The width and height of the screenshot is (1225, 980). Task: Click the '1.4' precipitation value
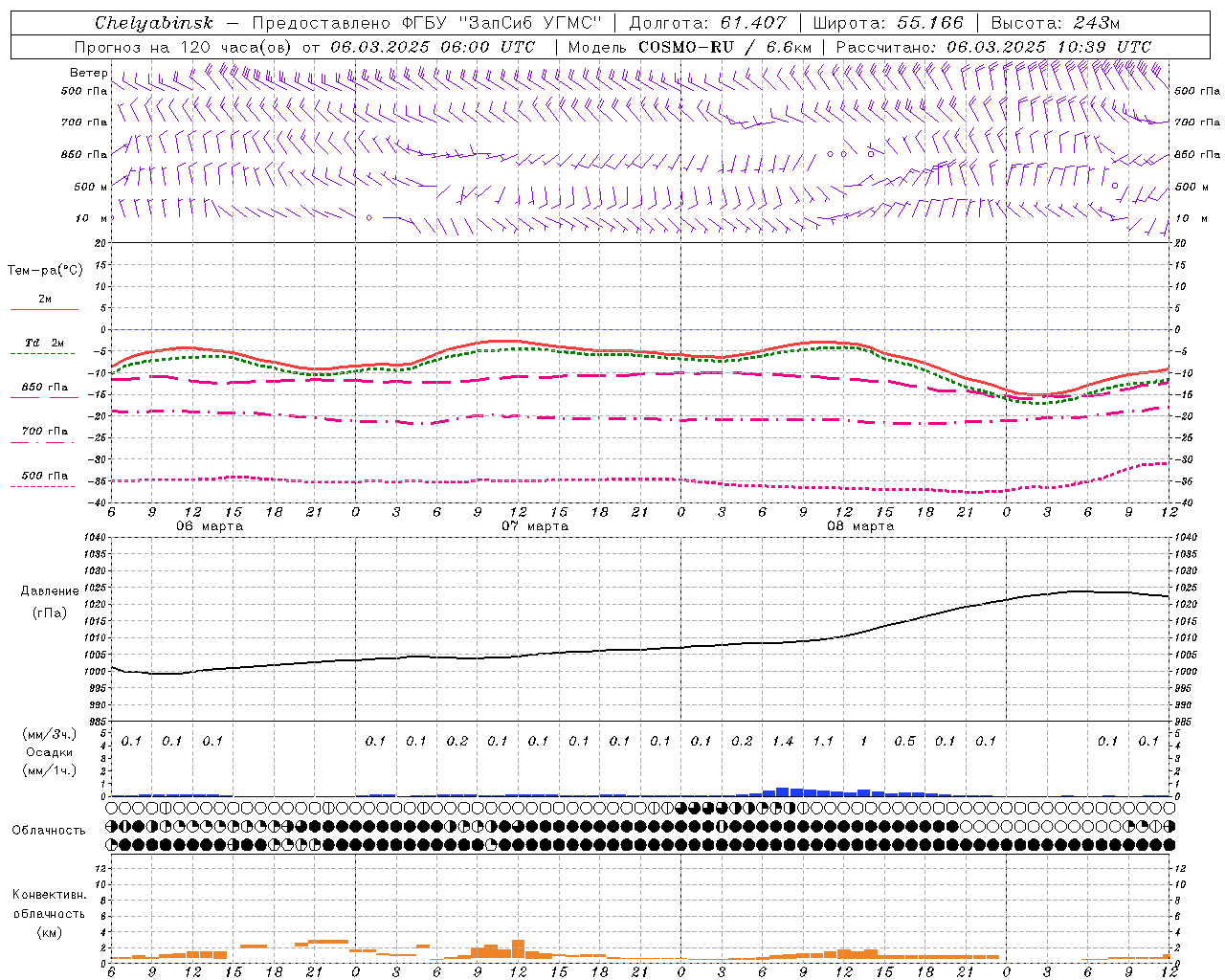[783, 741]
